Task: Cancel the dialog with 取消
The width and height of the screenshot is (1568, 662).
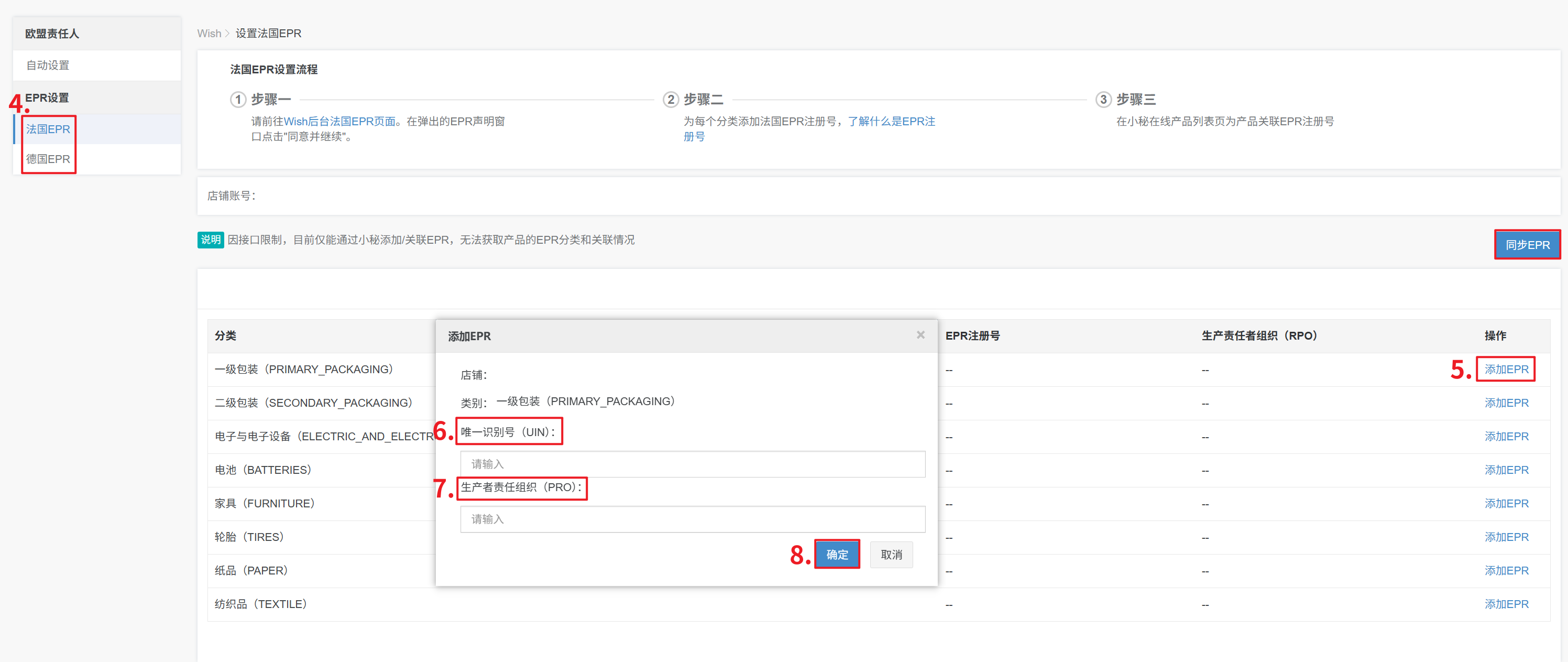Action: point(891,554)
